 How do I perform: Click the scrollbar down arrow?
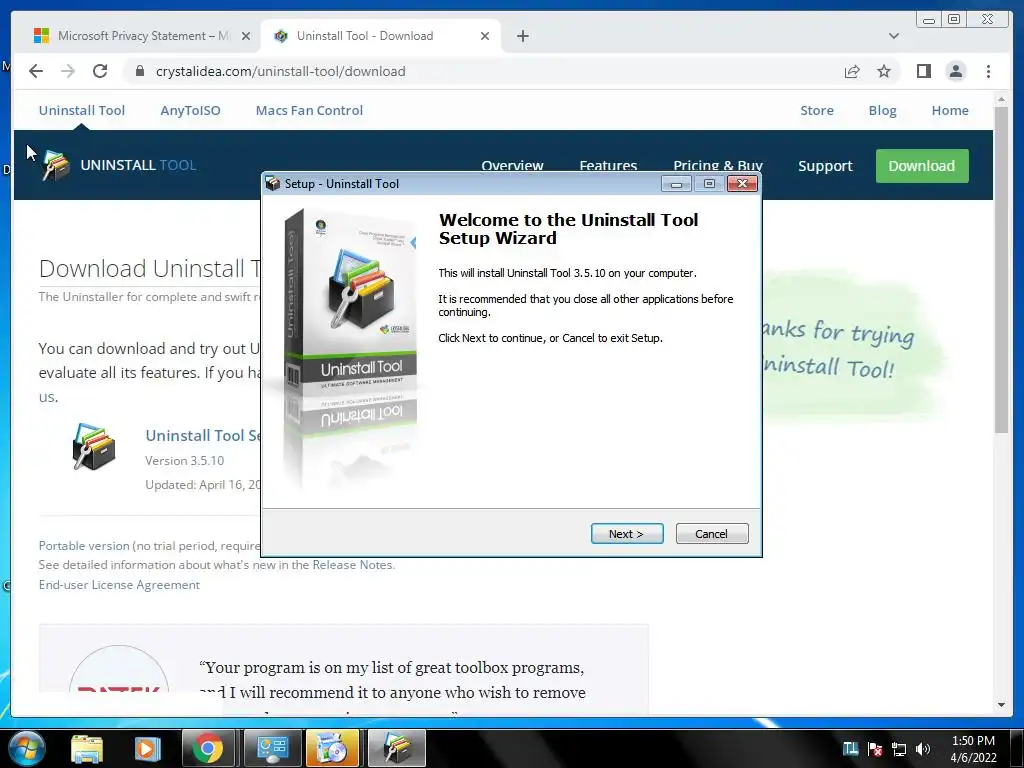click(1001, 705)
